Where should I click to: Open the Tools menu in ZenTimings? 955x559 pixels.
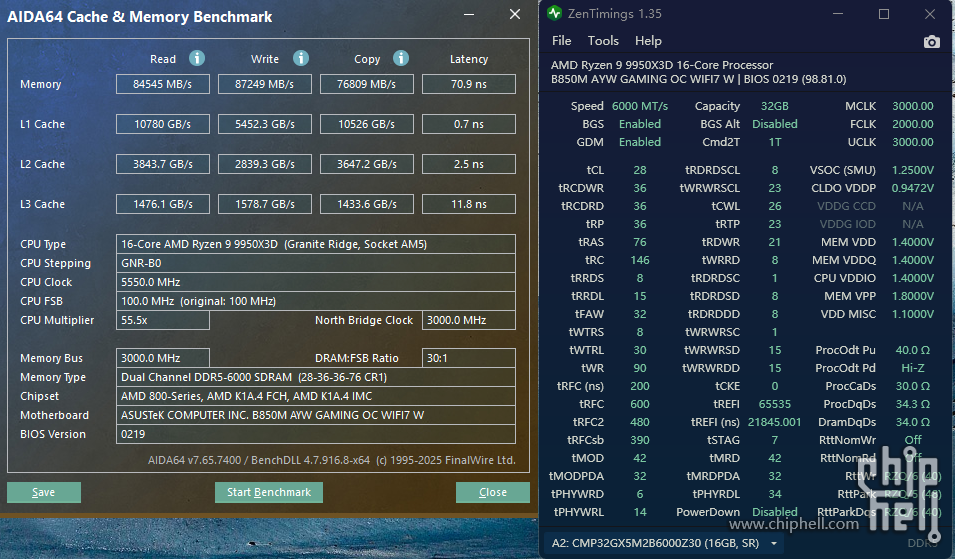pyautogui.click(x=603, y=41)
